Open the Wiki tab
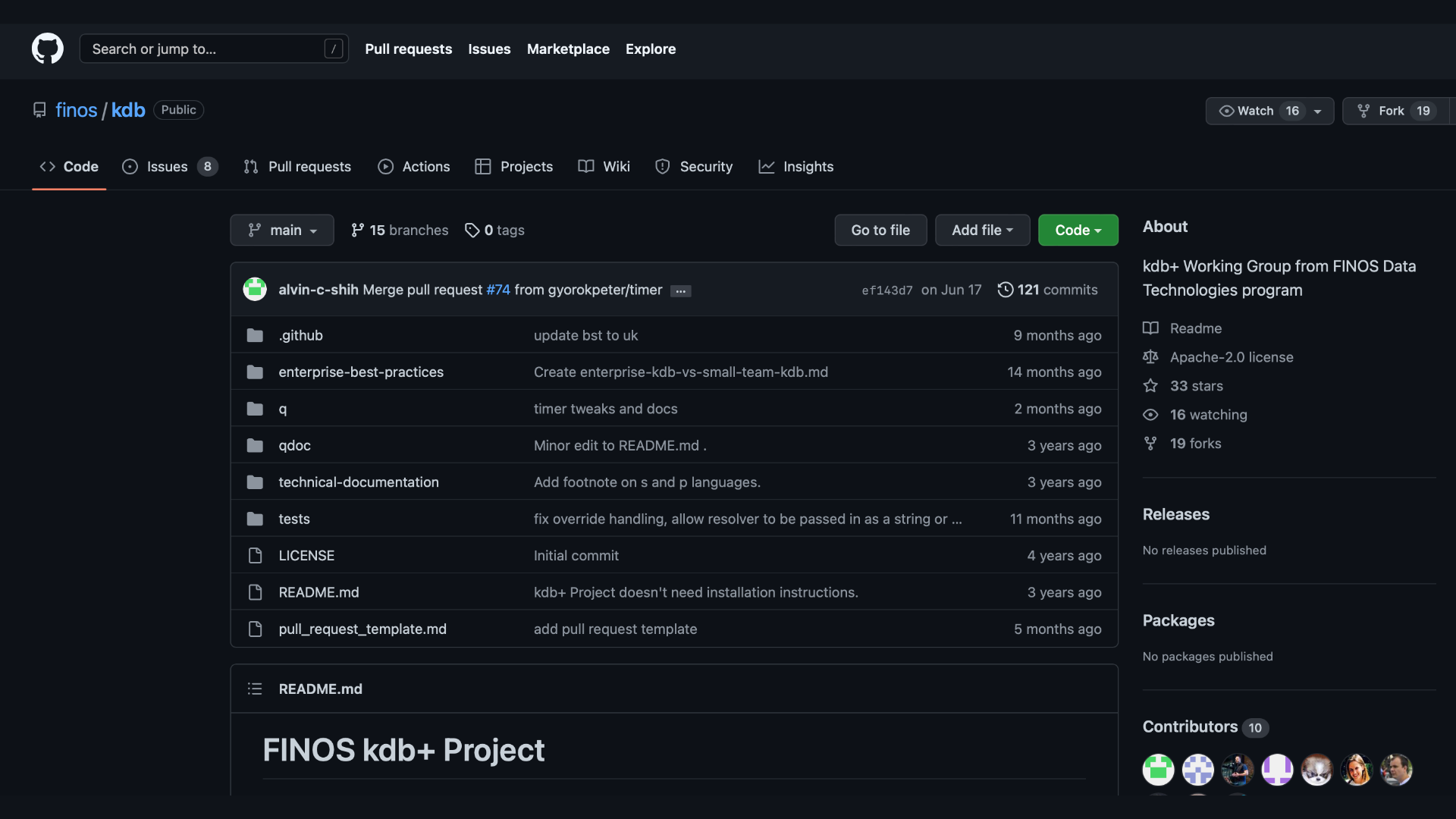1456x819 pixels. pos(604,167)
